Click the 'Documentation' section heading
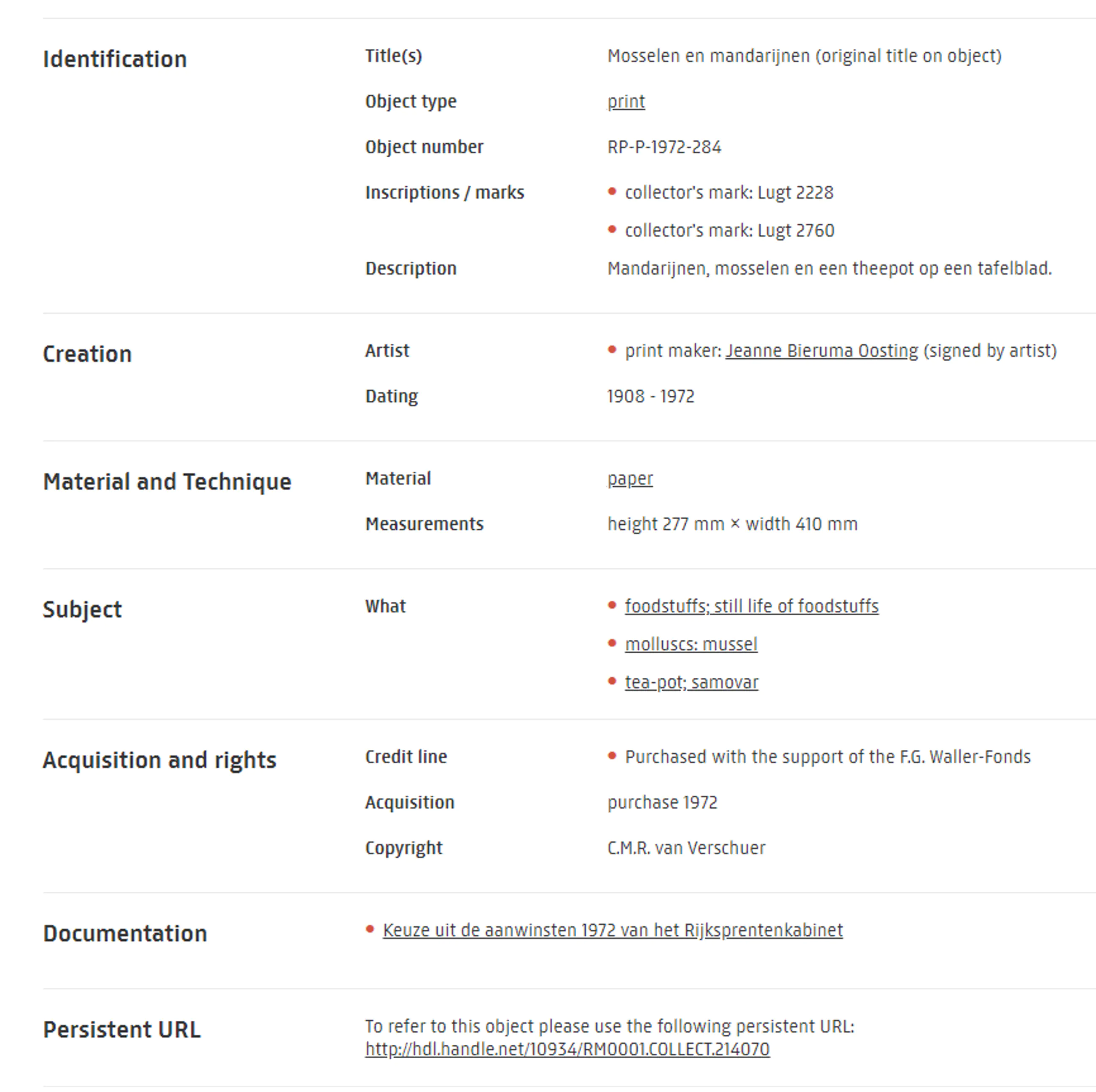Viewport: 1096px width, 1092px height. click(125, 933)
